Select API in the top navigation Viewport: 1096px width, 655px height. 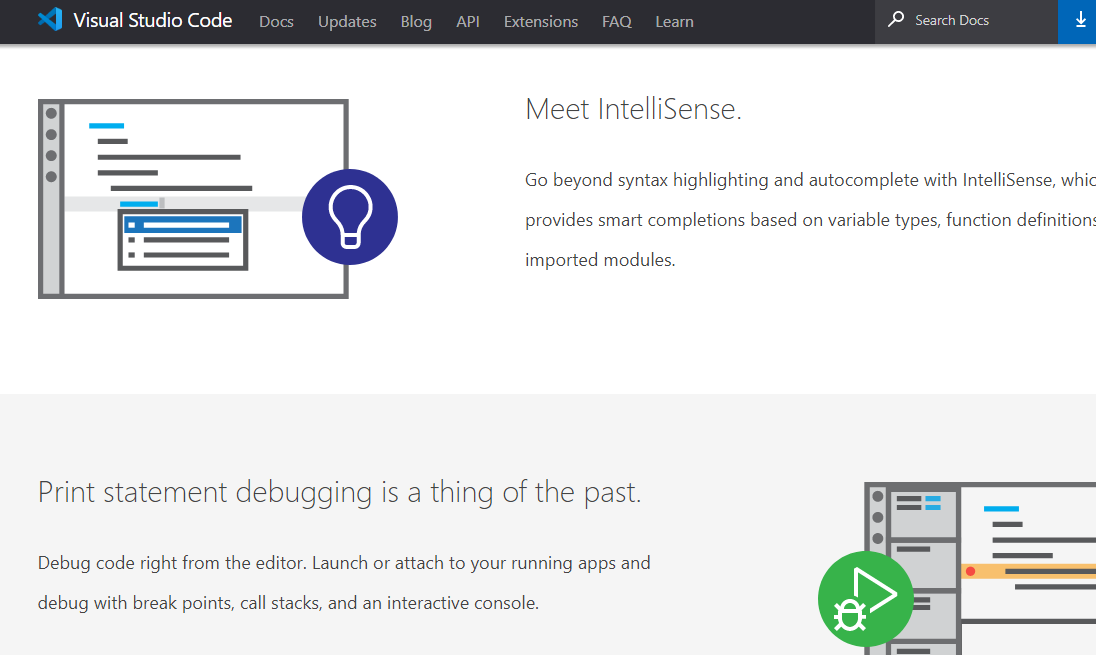[468, 22]
